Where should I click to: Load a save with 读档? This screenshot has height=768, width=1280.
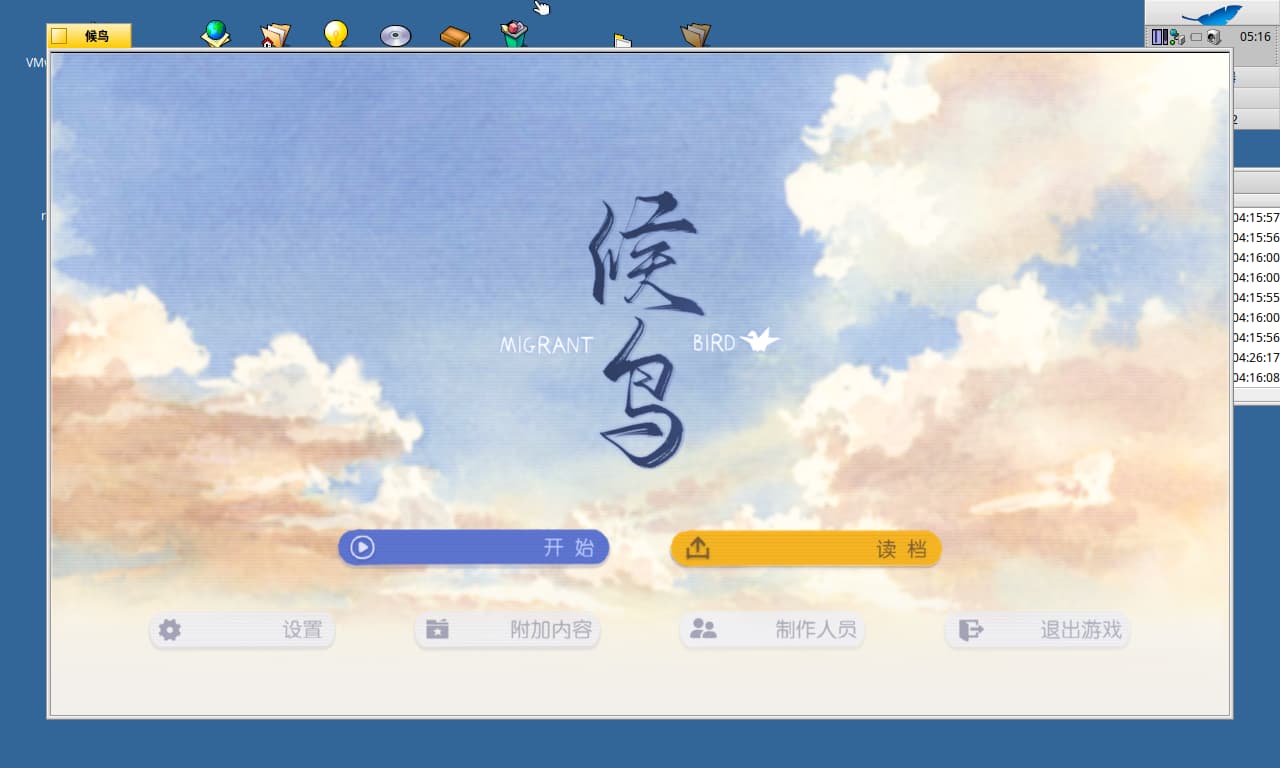(x=806, y=548)
